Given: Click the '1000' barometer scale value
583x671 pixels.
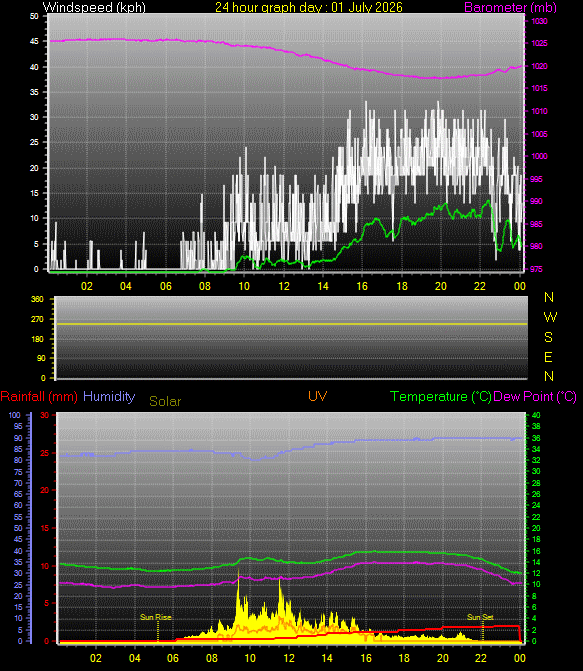Looking at the screenshot, I should pyautogui.click(x=539, y=156).
